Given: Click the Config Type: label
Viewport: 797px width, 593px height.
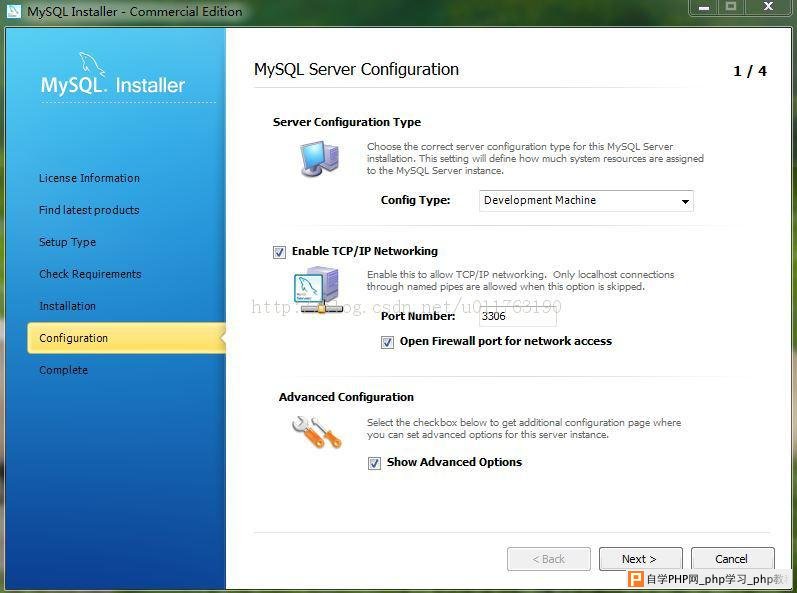Looking at the screenshot, I should tap(415, 200).
